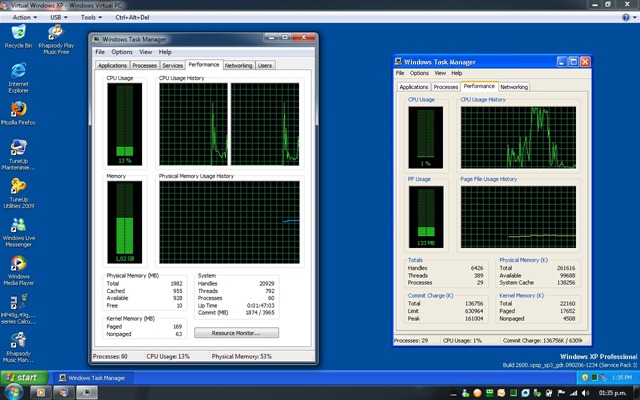The height and width of the screenshot is (400, 640).
Task: Open the Virtual PC Tools dropdown menu
Action: click(x=91, y=18)
